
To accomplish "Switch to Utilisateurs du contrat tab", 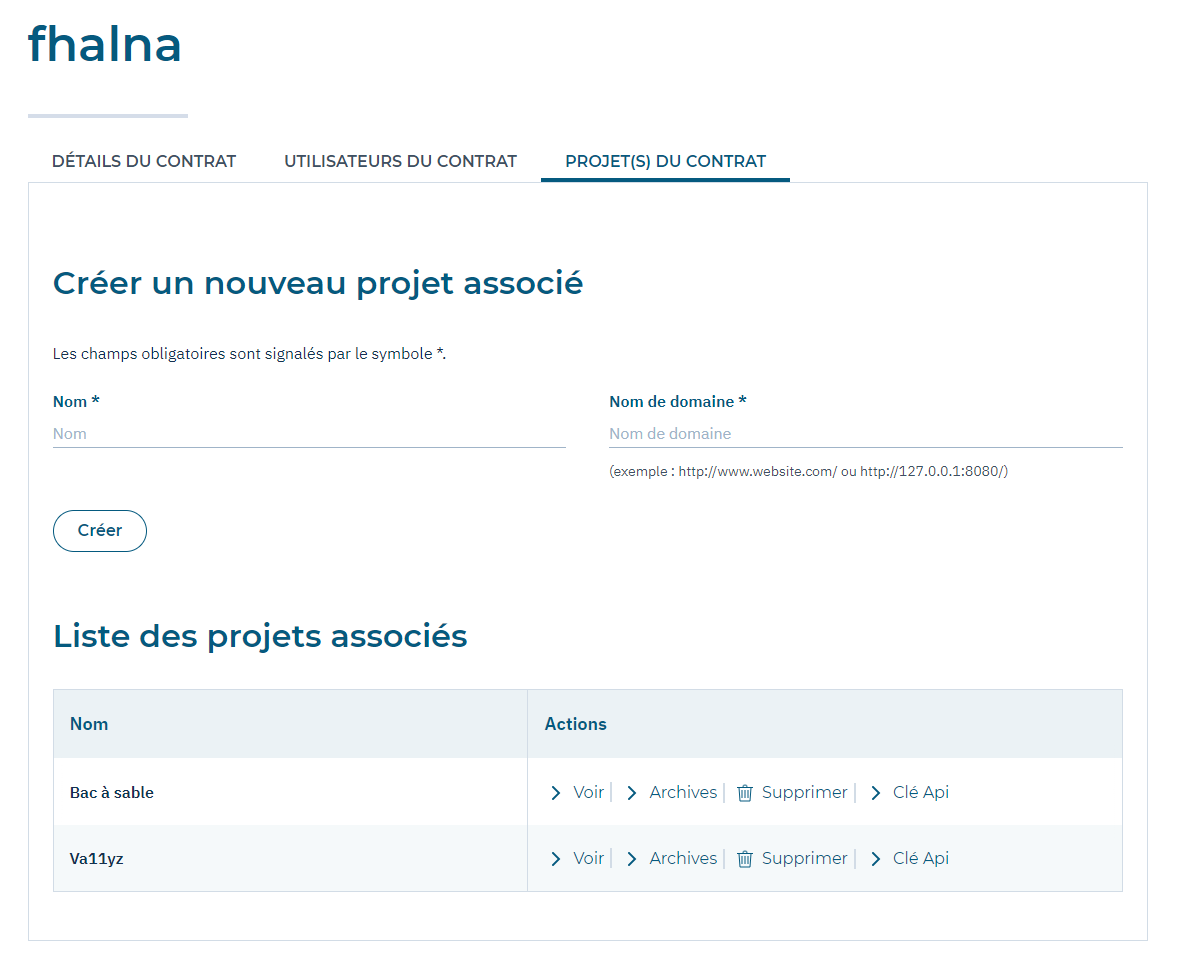I will [x=400, y=161].
